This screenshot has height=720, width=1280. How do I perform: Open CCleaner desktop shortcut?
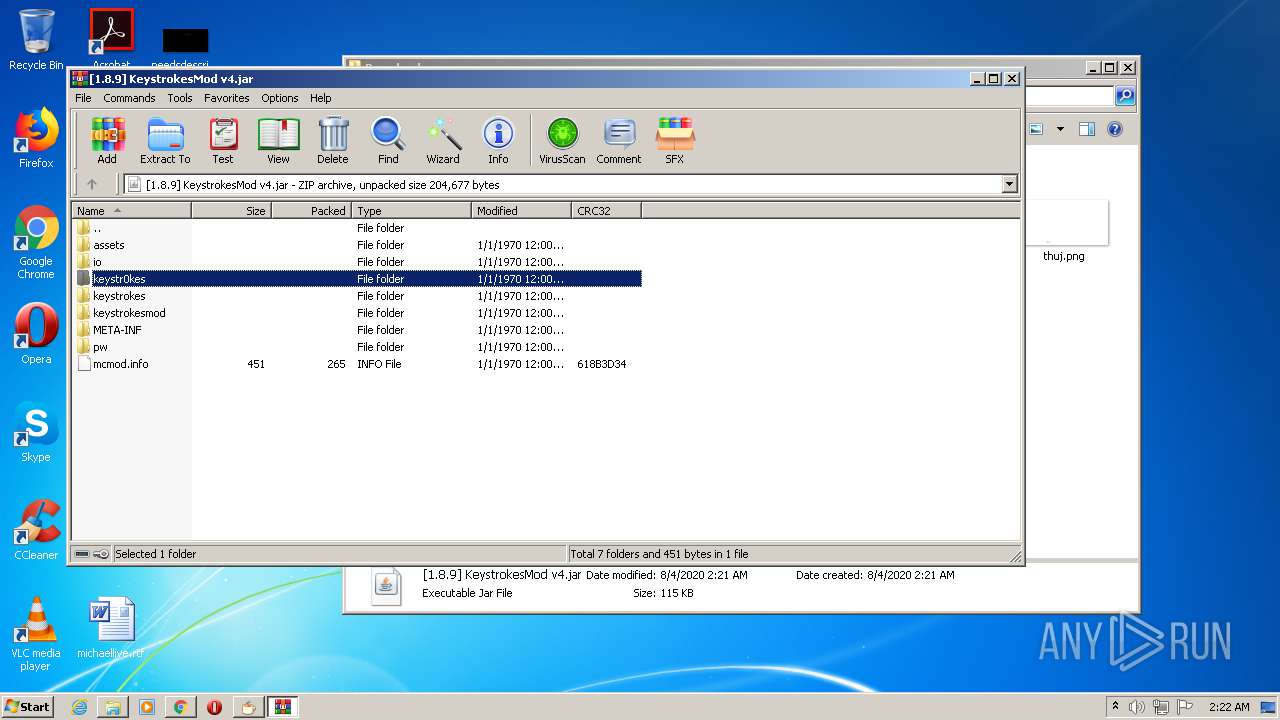[x=36, y=530]
